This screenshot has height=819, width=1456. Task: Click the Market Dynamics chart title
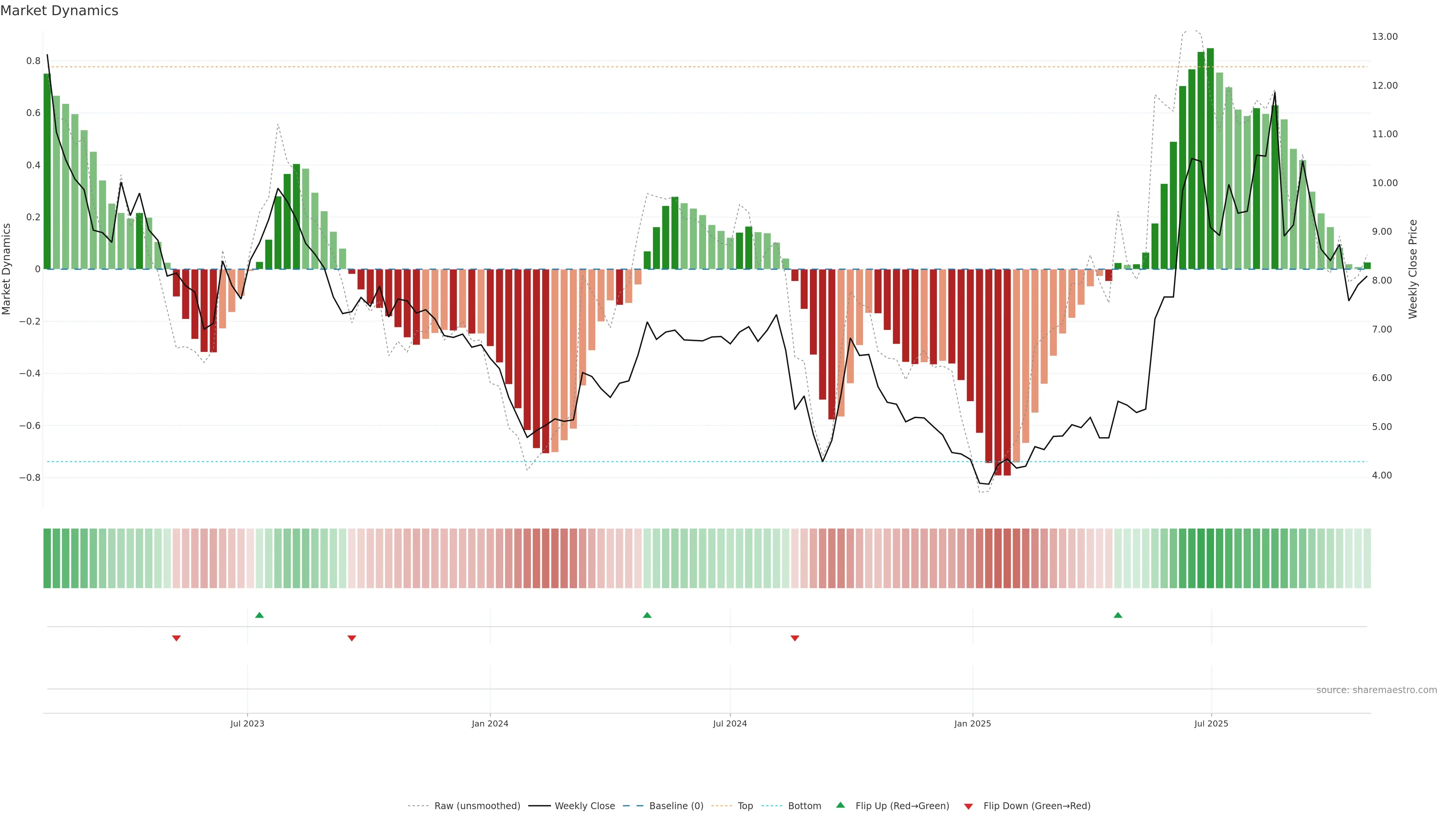(60, 11)
